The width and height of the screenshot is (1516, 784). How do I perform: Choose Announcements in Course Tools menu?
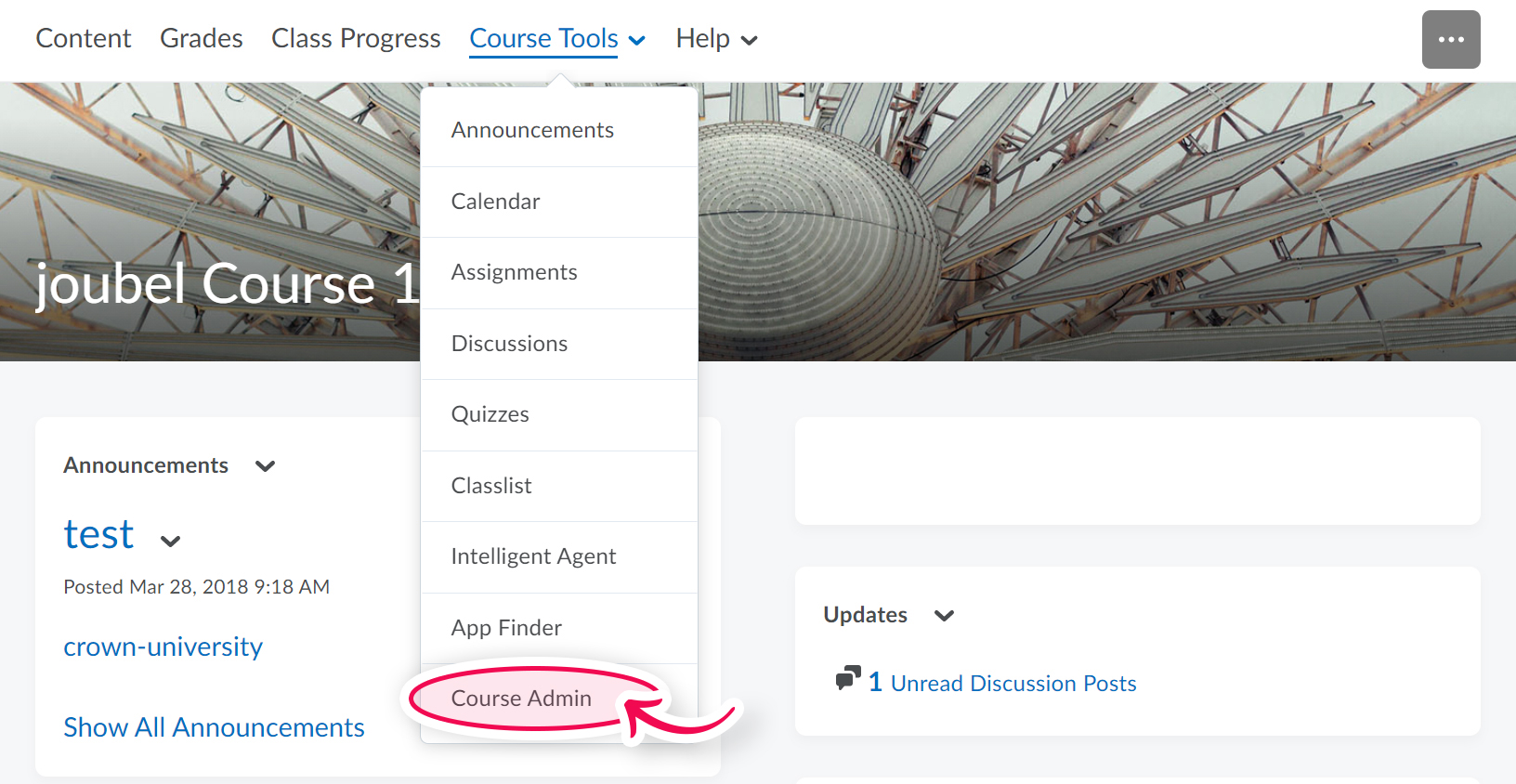532,130
